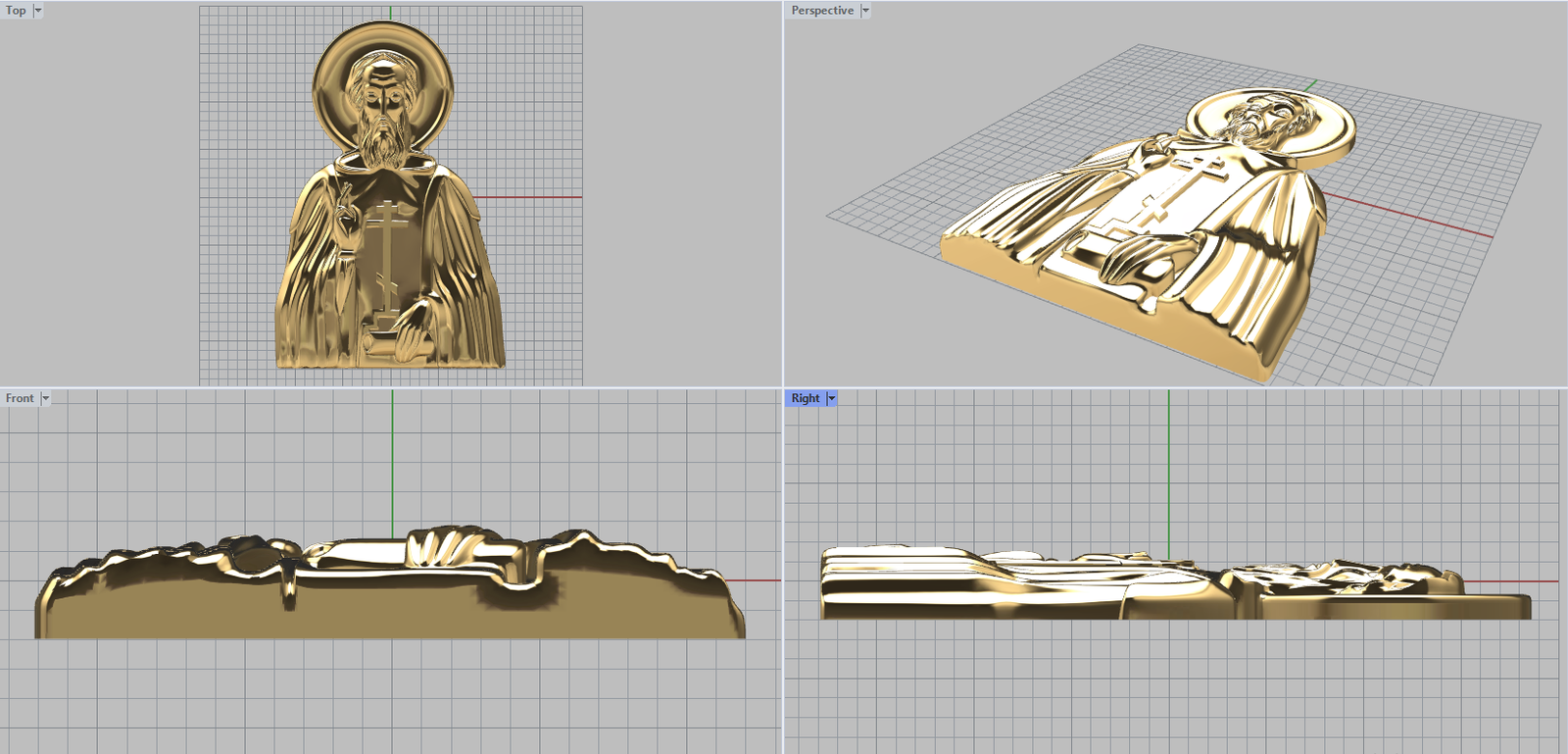1568x754 pixels.
Task: Click the Top viewport title label
Action: tap(16, 11)
